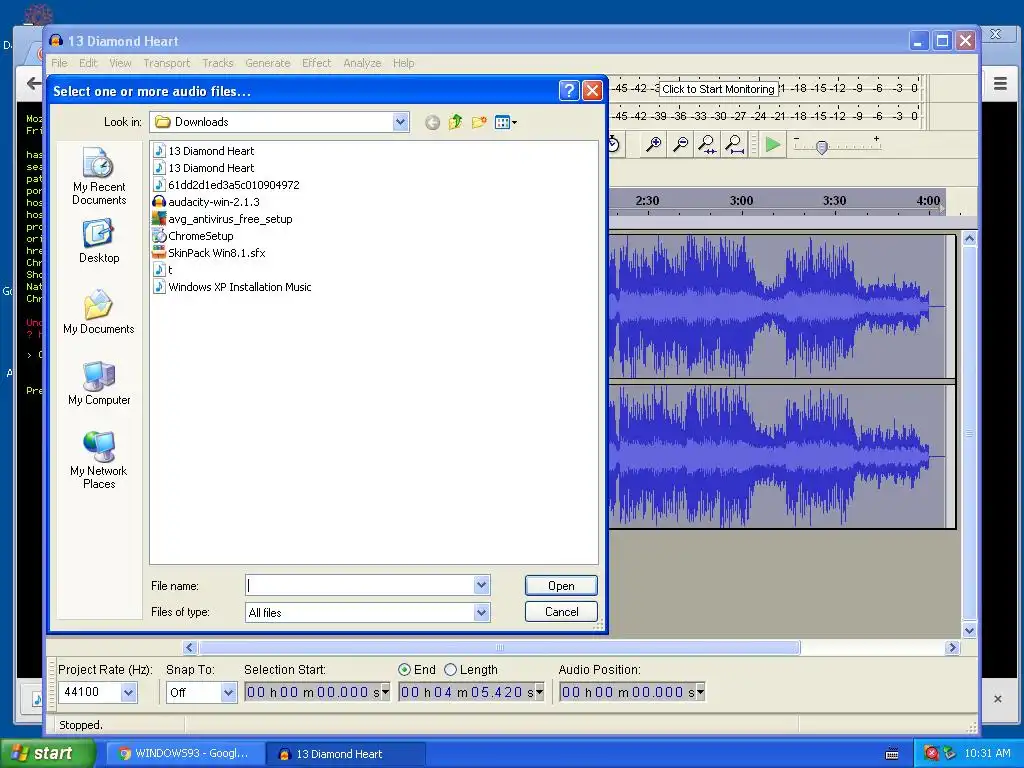Click the vertical scrollbar down arrow

point(969,630)
